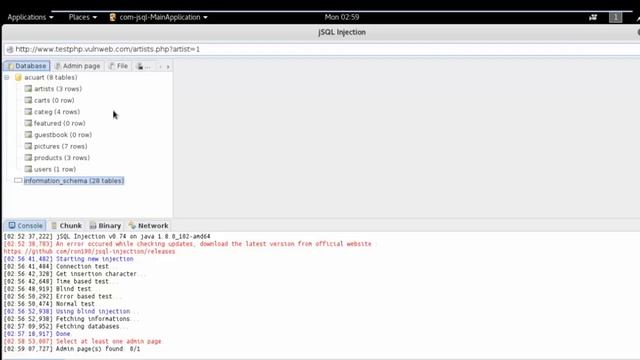Open the Applications menu
Image resolution: width=640 pixels, height=360 pixels.
(x=30, y=17)
